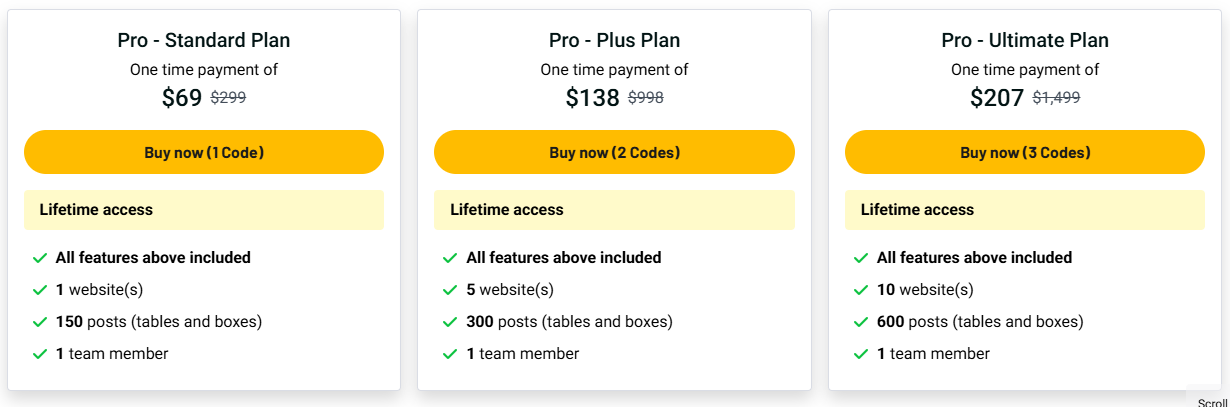
Task: Click the green check before 600 posts
Action: (861, 322)
